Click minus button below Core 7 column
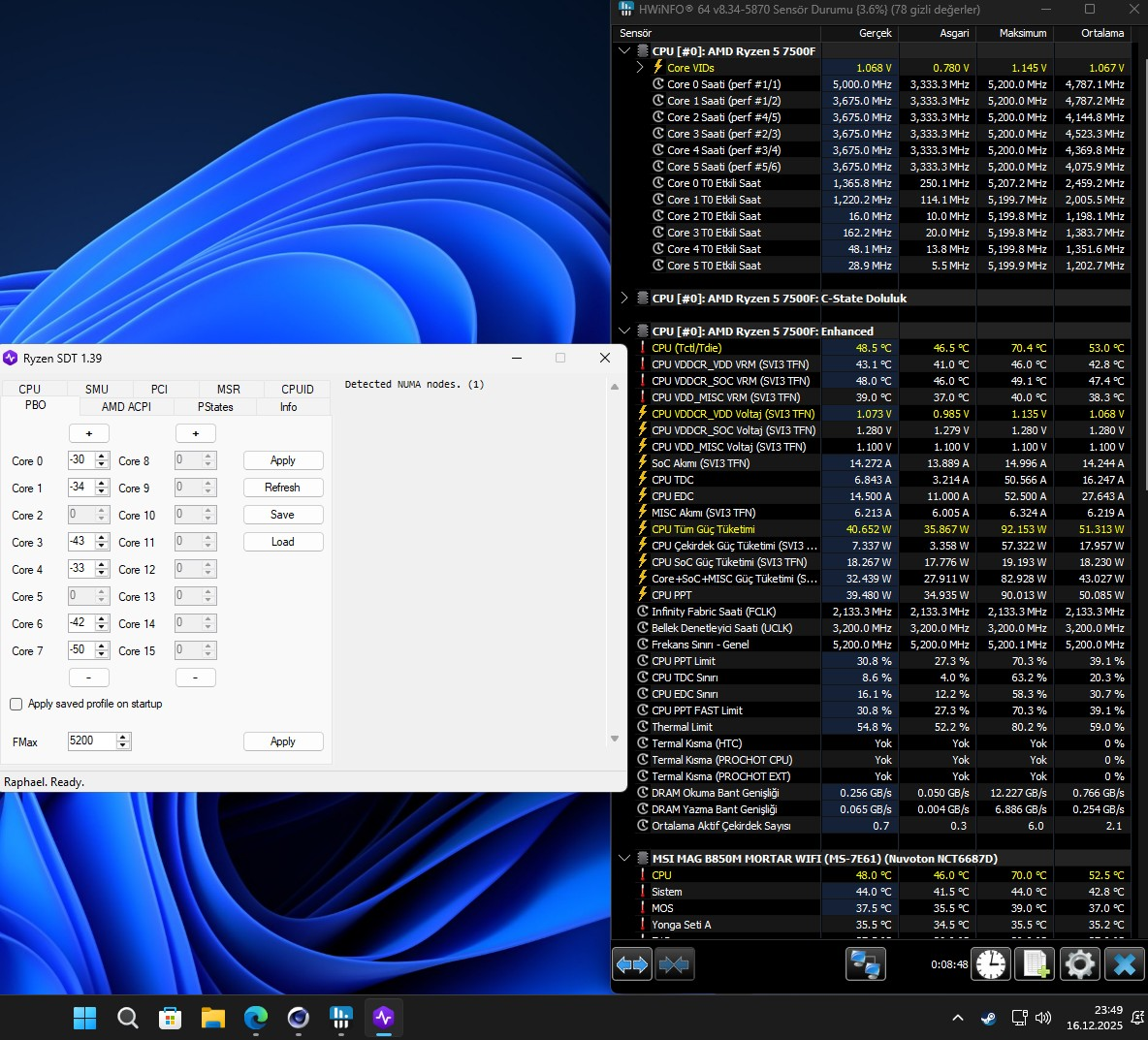Image resolution: width=1148 pixels, height=1040 pixels. click(89, 677)
